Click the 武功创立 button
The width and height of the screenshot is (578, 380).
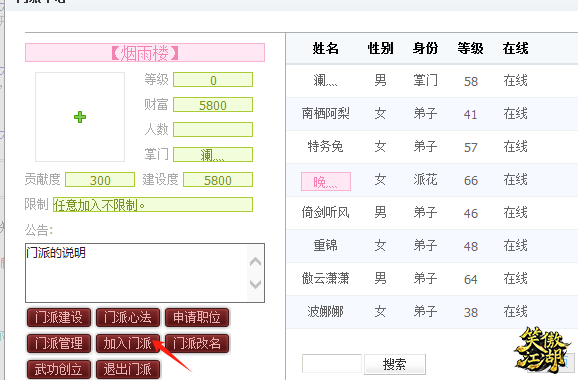[x=59, y=369]
